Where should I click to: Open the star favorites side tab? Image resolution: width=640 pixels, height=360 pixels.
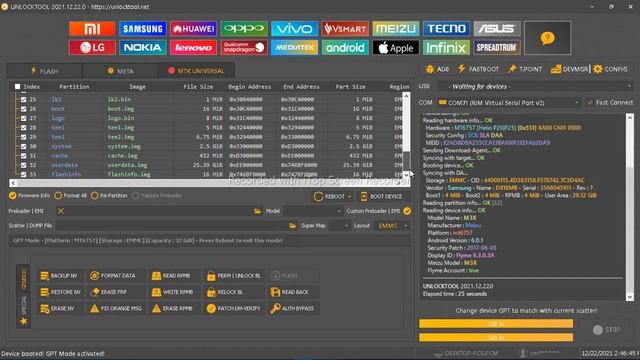coord(24,321)
